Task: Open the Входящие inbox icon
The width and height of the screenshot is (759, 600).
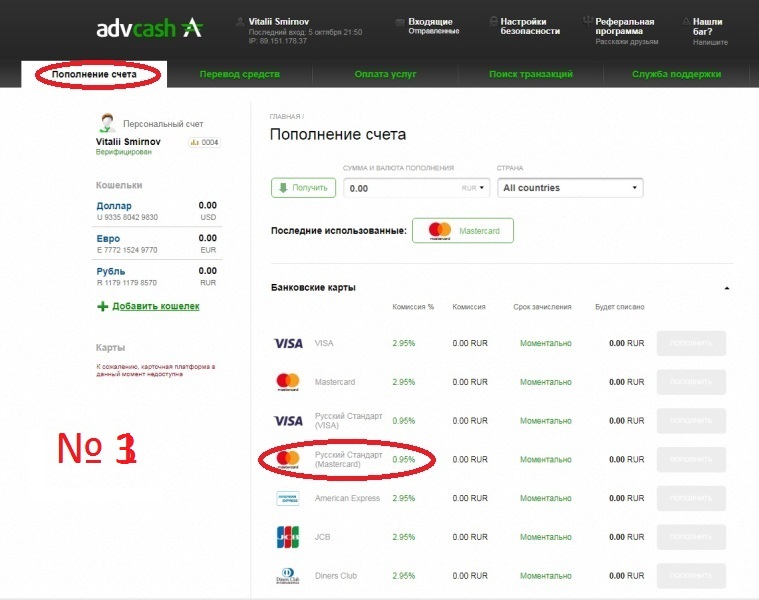Action: (x=400, y=22)
